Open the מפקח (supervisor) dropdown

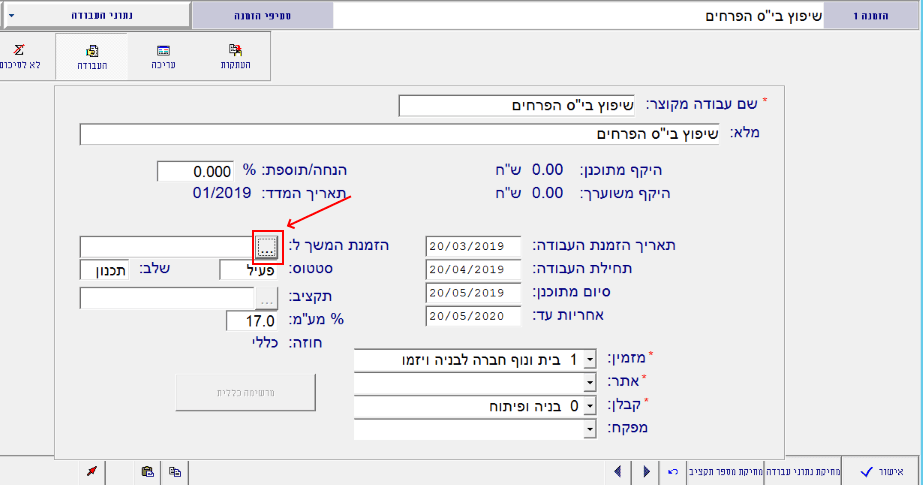[x=589, y=428]
